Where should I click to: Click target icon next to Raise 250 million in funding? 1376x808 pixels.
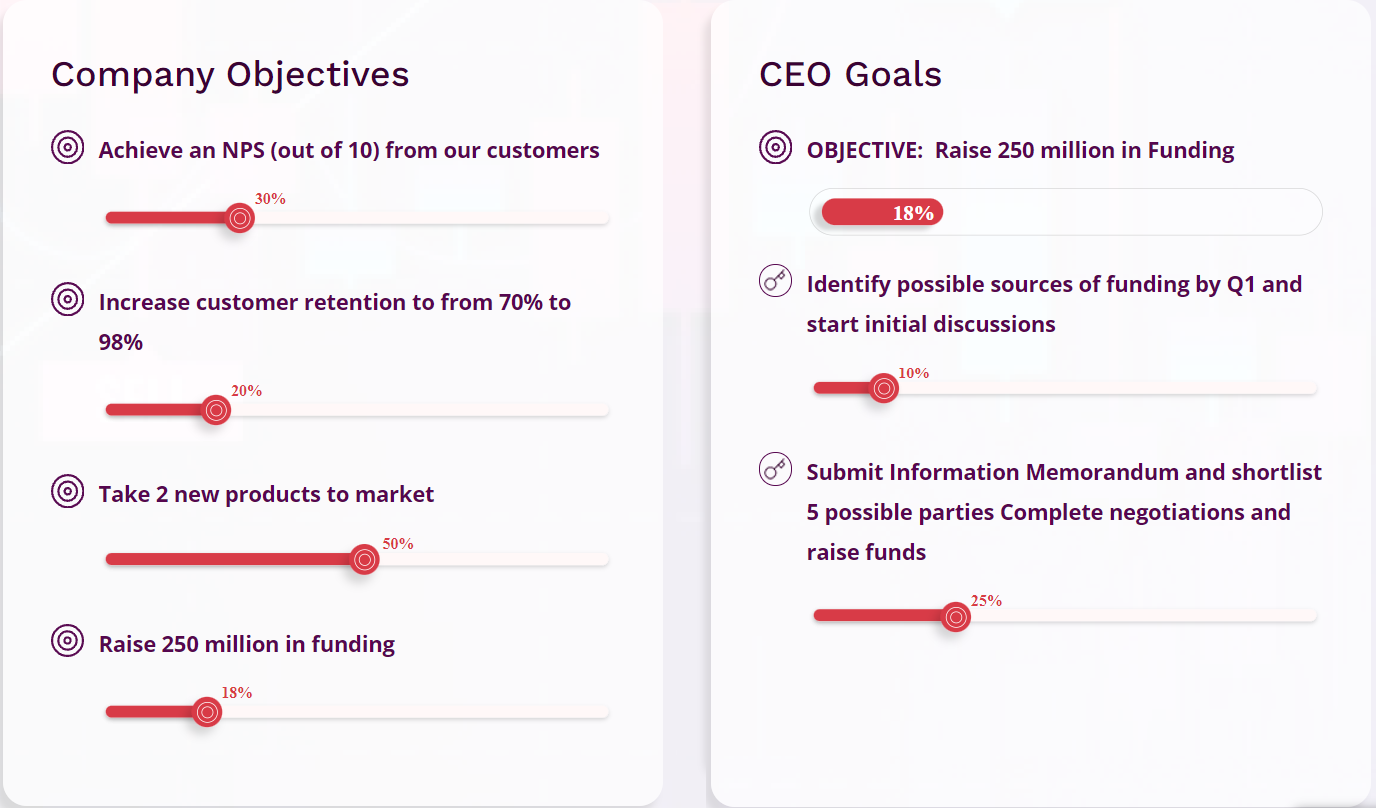click(67, 640)
